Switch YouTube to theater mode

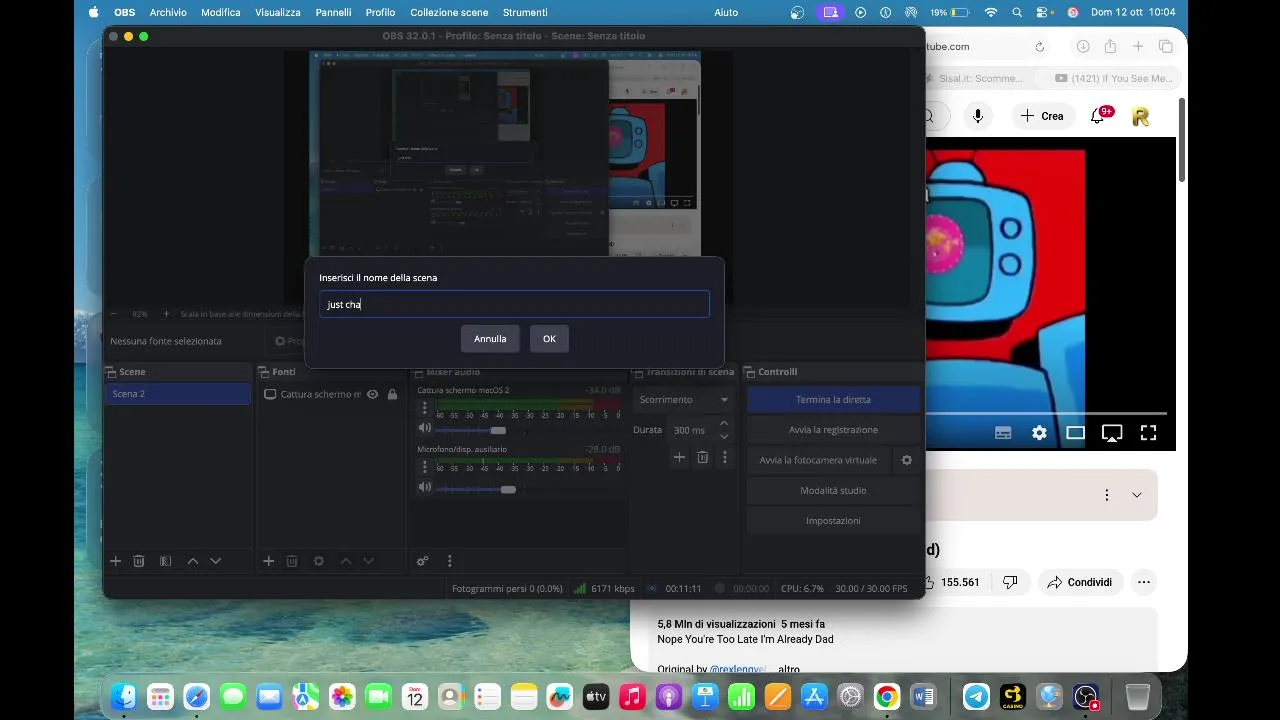[x=1075, y=433]
